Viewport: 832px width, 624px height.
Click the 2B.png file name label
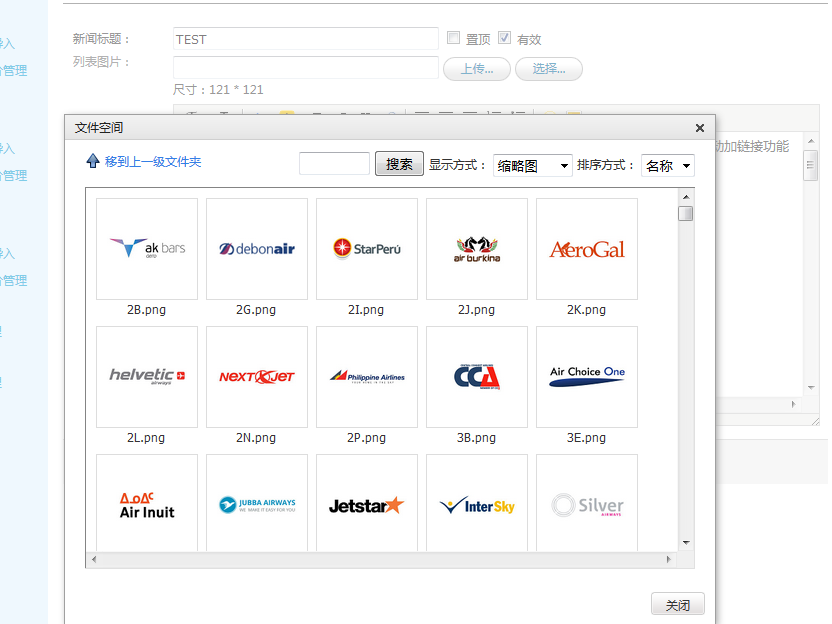[146, 310]
